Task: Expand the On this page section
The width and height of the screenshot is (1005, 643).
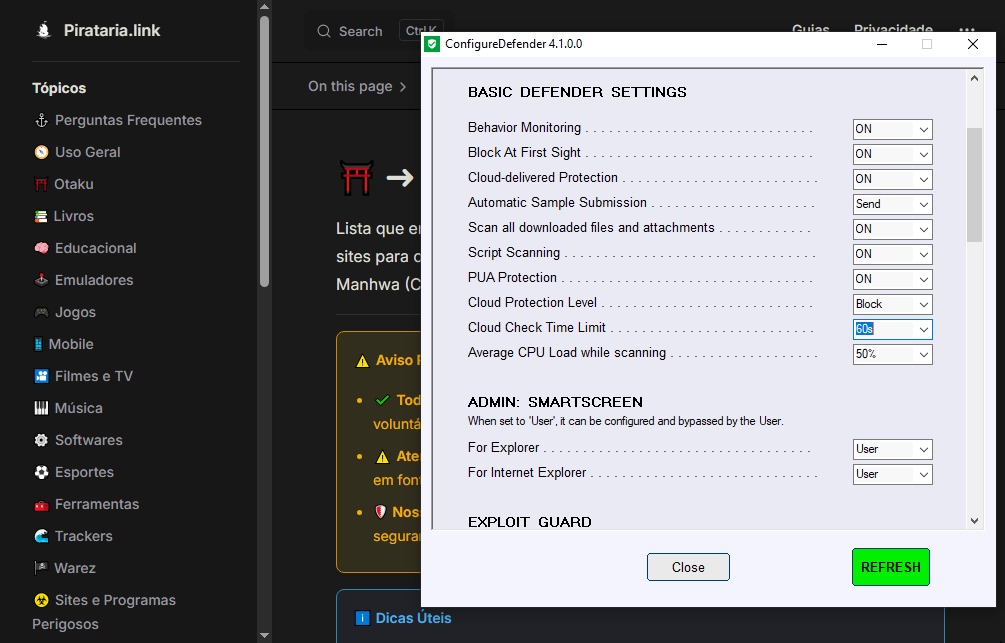Action: 357,87
